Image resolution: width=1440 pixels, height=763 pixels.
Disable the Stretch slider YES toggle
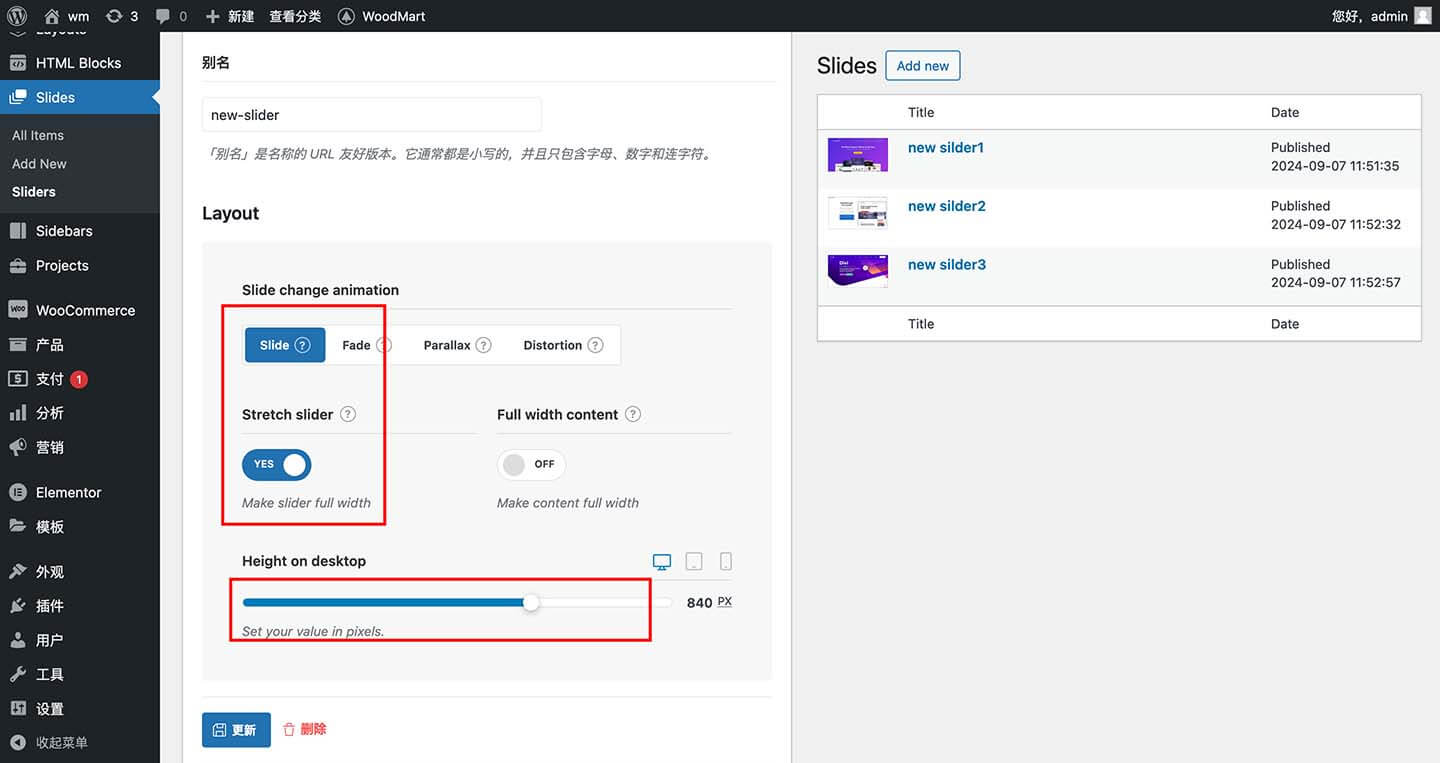click(277, 465)
